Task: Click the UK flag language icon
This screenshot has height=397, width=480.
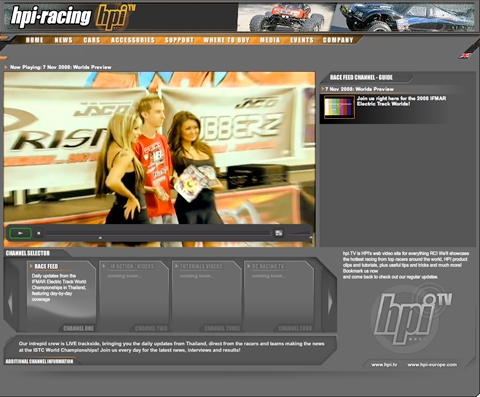Action: click(x=465, y=56)
